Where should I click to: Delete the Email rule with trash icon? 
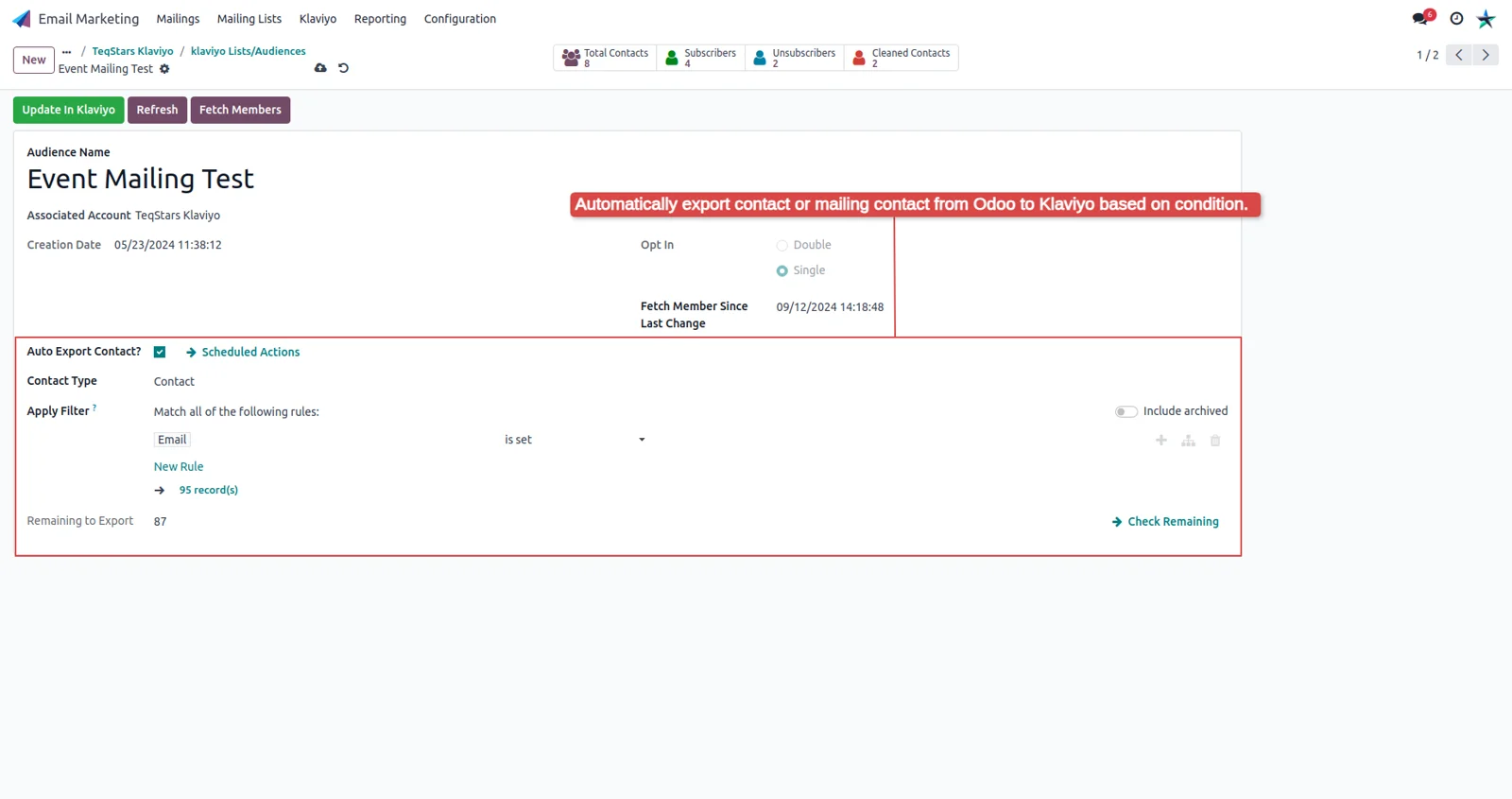(x=1215, y=441)
